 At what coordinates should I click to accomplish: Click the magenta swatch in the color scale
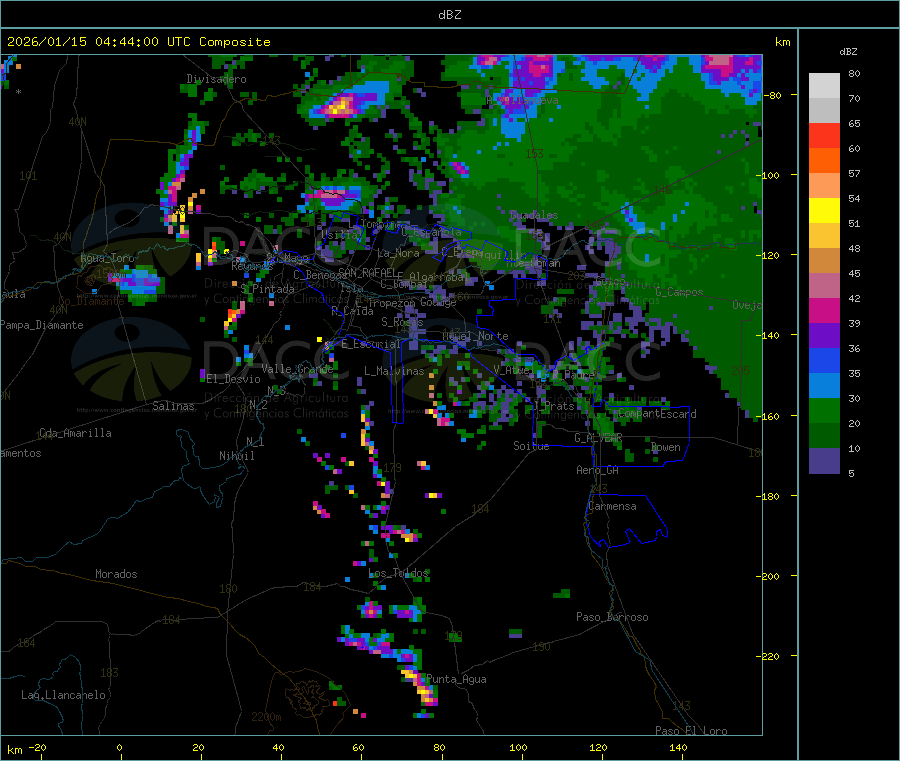[x=824, y=310]
